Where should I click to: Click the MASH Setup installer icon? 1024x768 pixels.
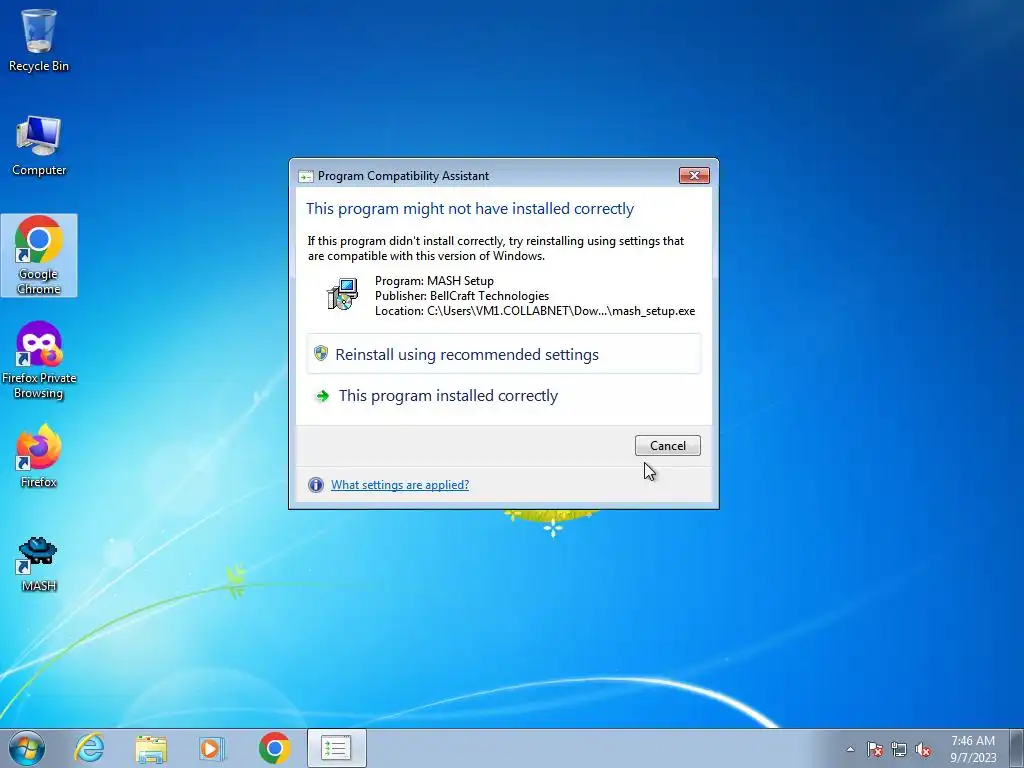pyautogui.click(x=342, y=295)
